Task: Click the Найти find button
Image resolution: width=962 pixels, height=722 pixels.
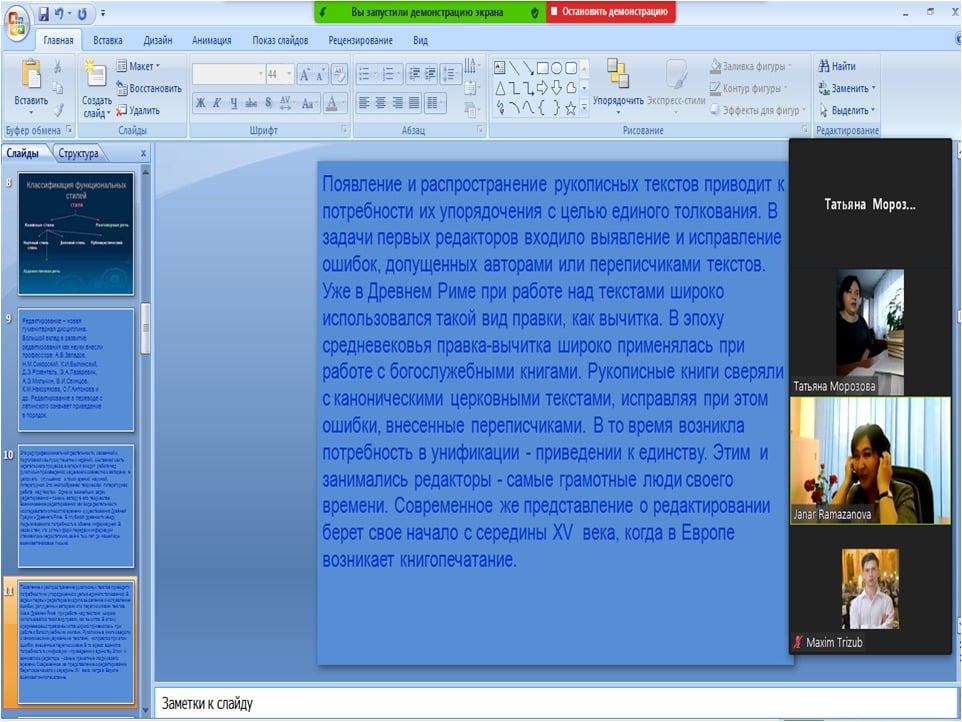Action: pyautogui.click(x=837, y=66)
